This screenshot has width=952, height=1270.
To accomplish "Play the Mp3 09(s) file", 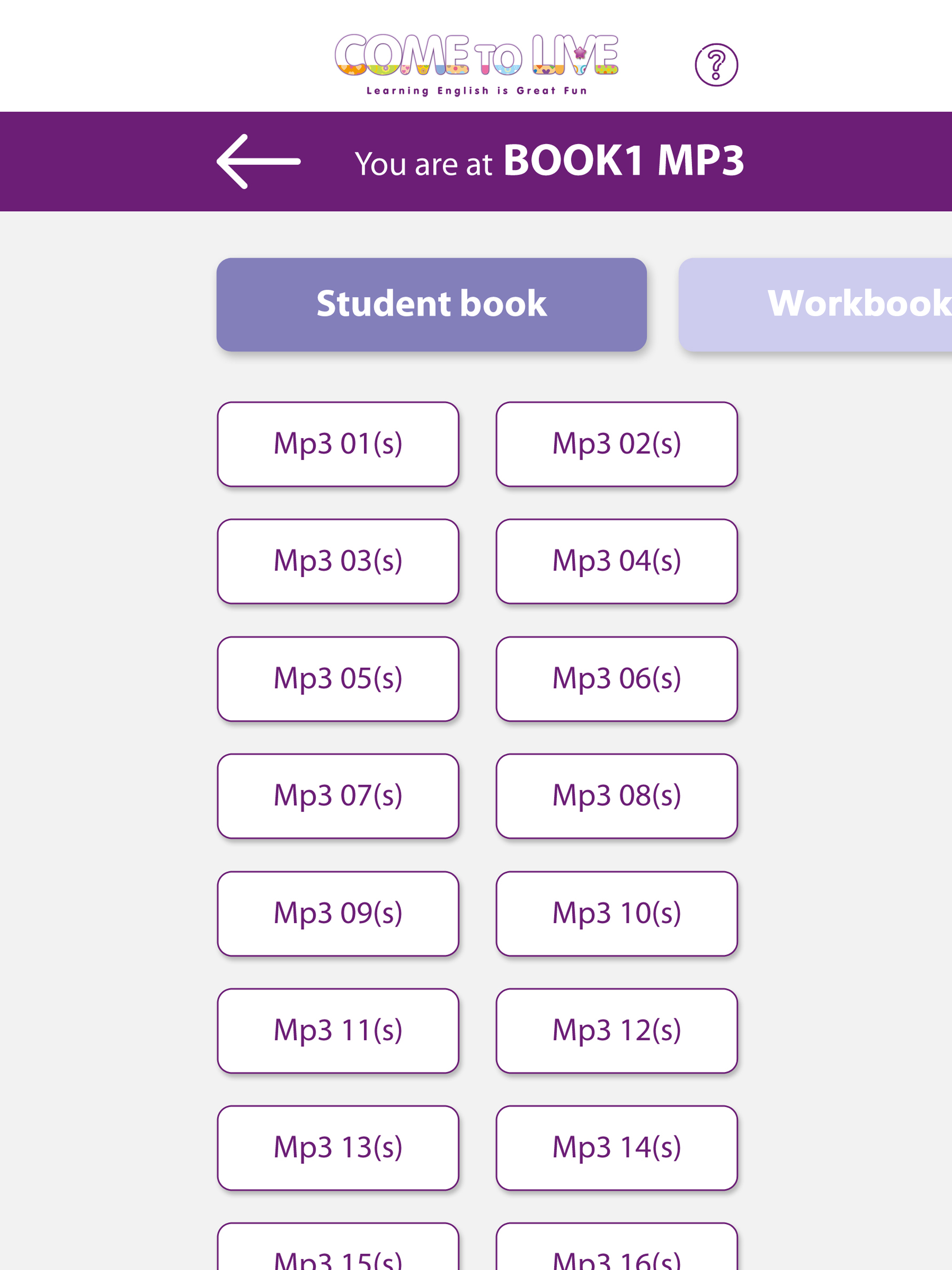I will (337, 913).
